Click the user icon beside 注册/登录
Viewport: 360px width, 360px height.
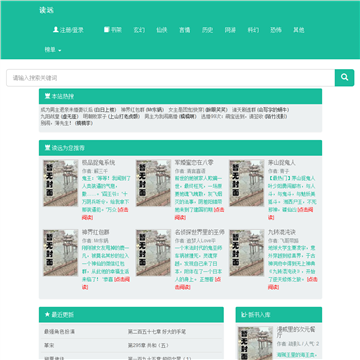(x=56, y=30)
